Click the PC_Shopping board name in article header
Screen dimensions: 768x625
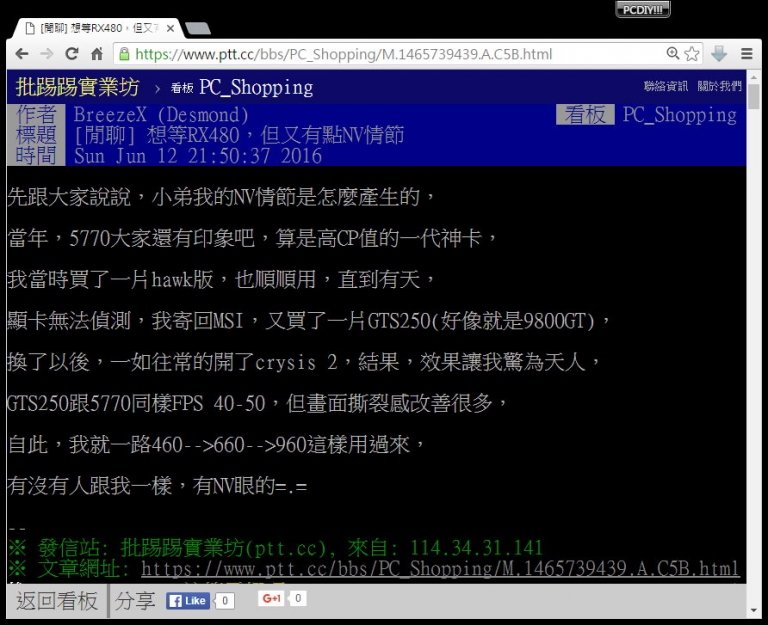point(679,115)
